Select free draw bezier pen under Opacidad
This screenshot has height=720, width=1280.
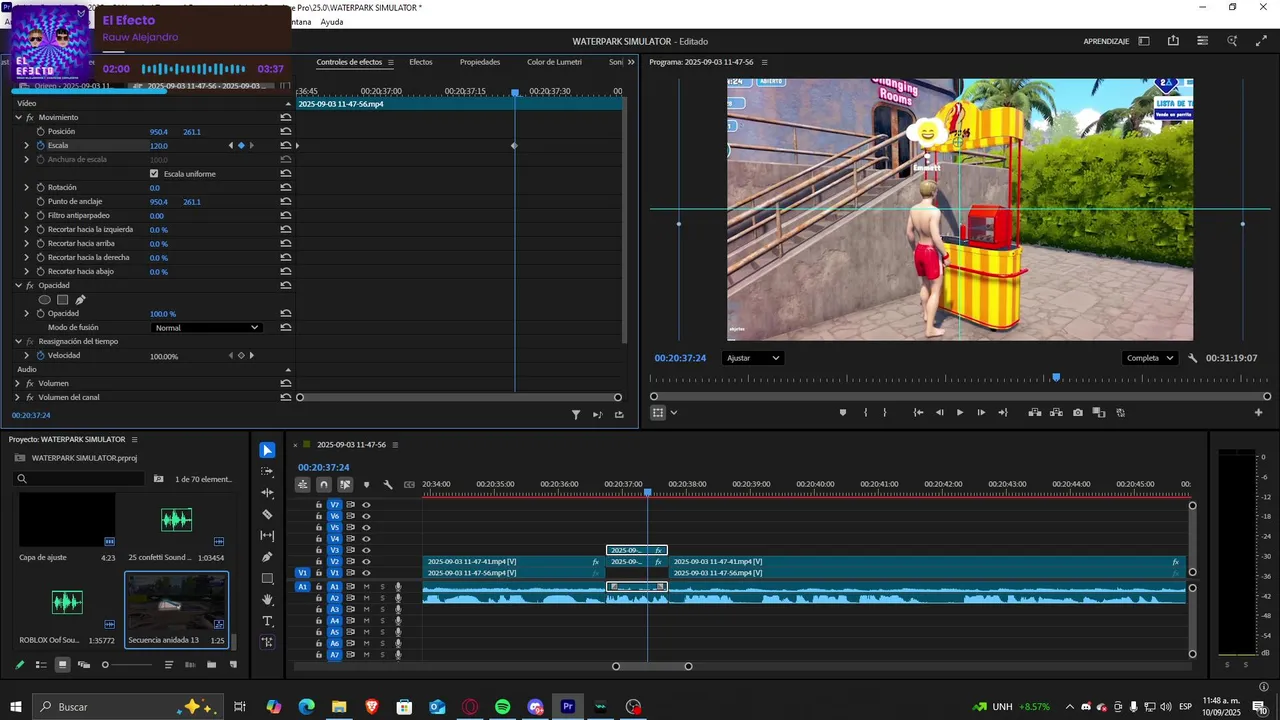(80, 299)
